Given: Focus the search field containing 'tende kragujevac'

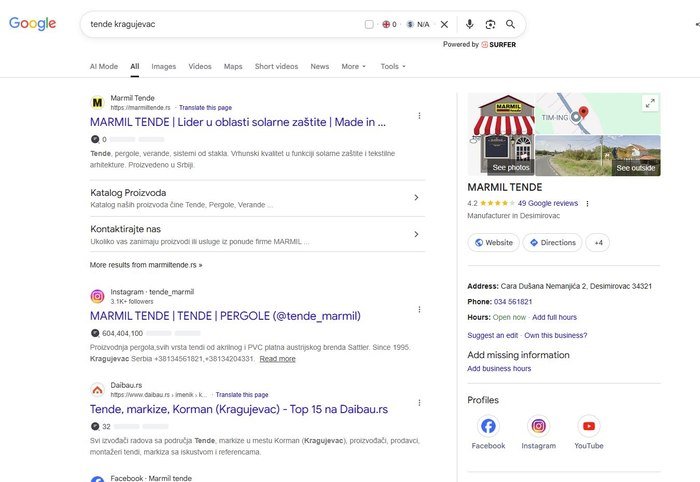Looking at the screenshot, I should [223, 24].
